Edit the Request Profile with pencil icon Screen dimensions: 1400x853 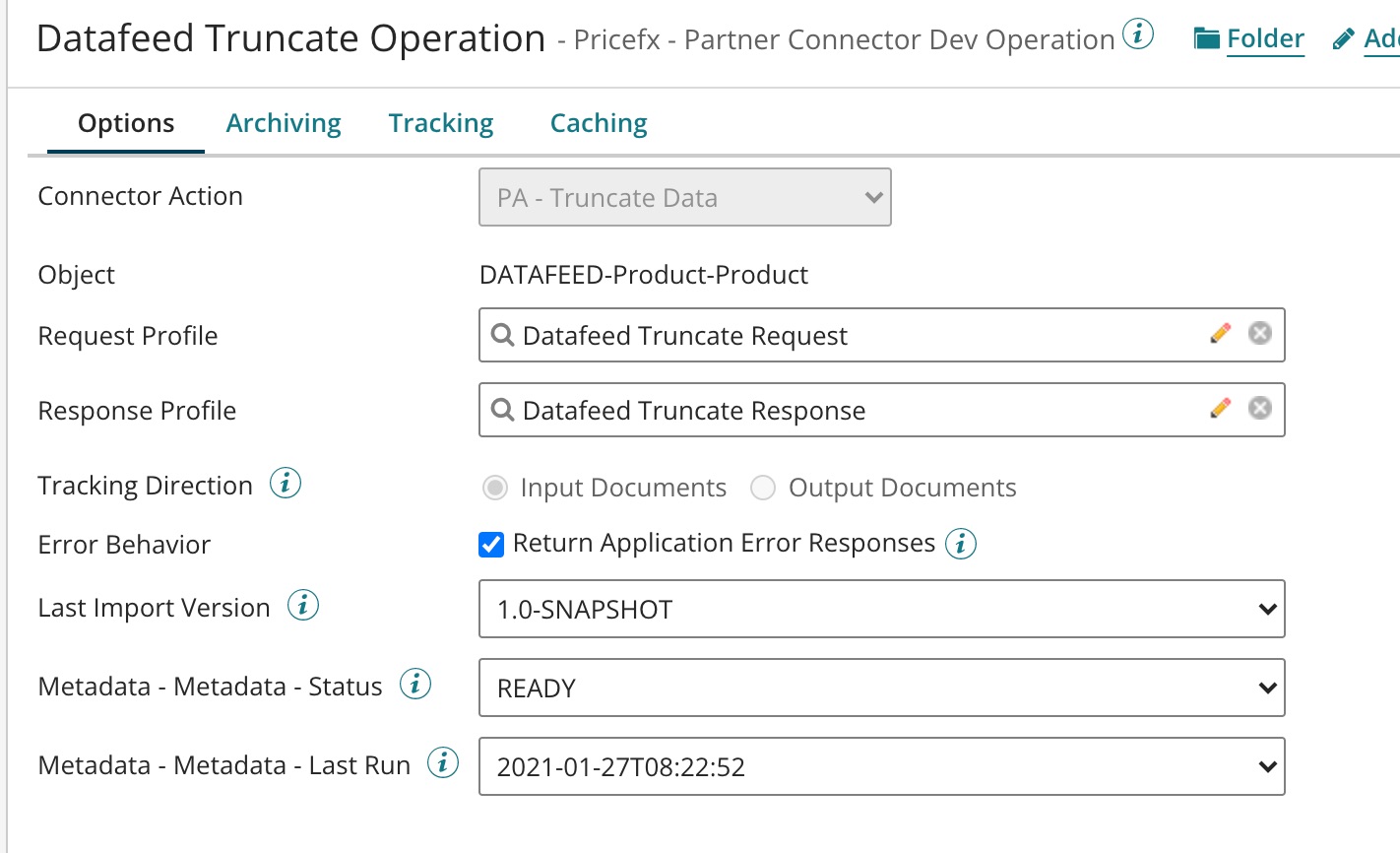pos(1220,334)
